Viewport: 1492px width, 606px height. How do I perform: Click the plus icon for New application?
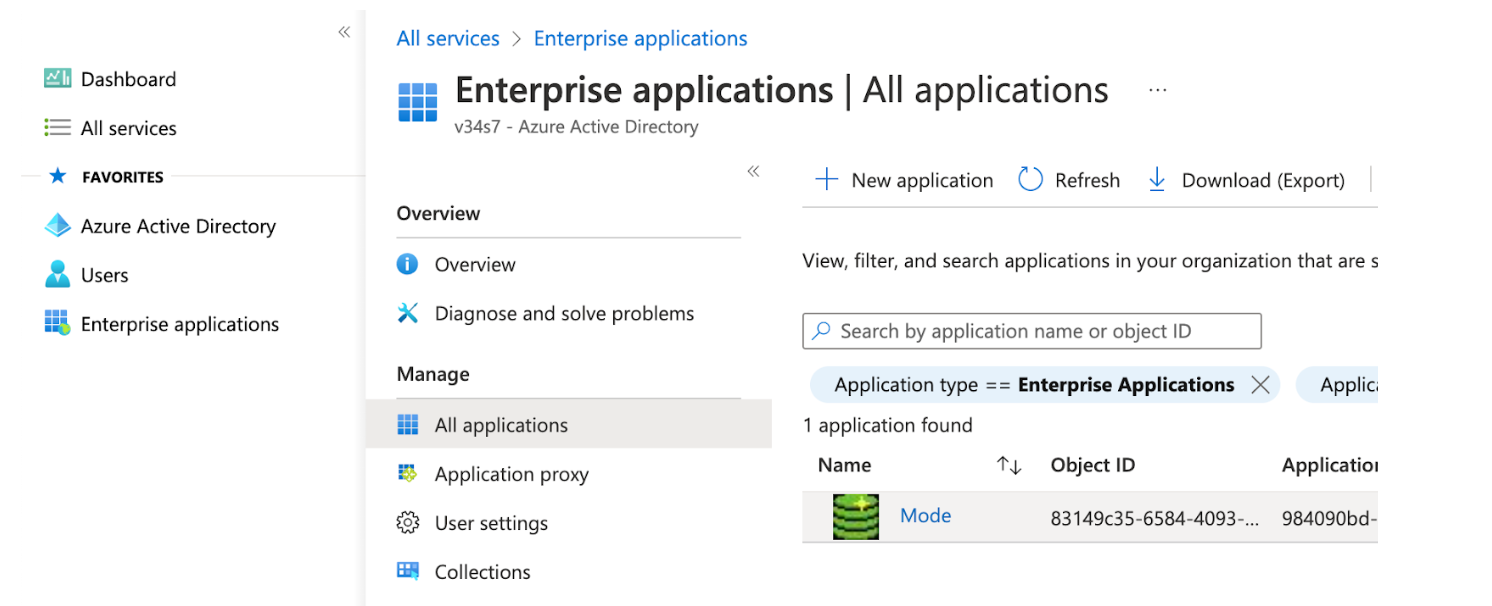(x=826, y=180)
